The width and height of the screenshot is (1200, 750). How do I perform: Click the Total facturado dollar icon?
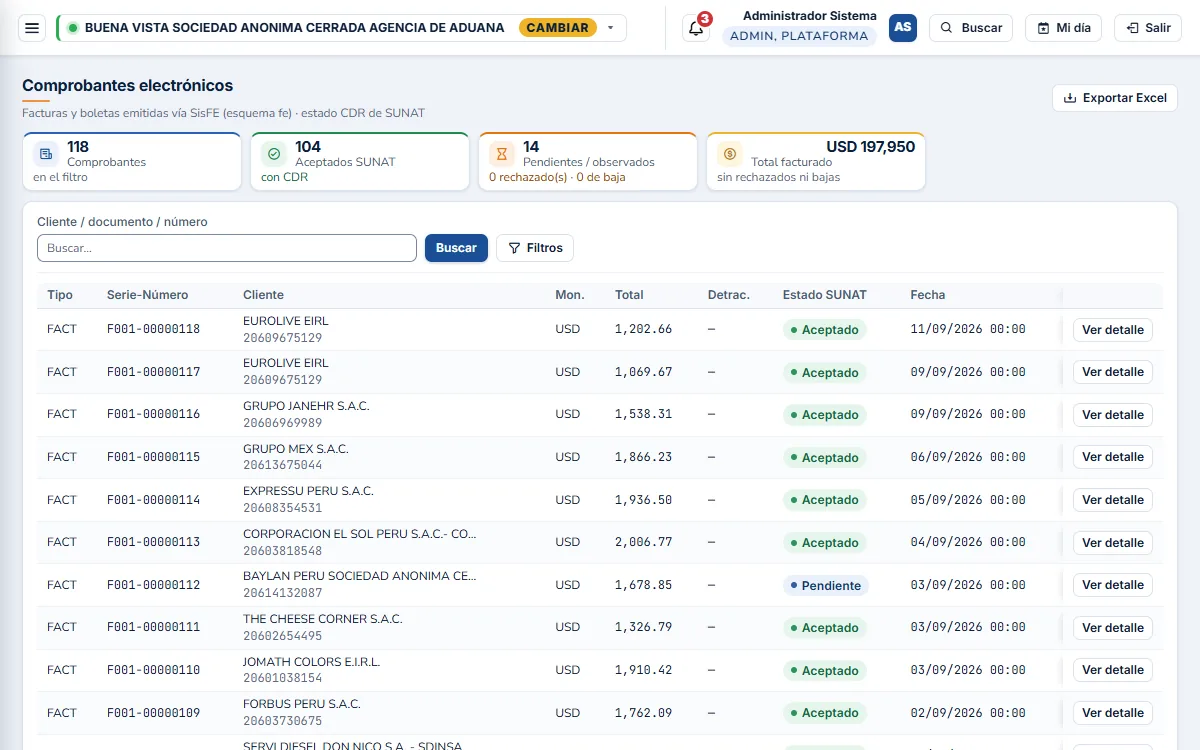tap(730, 154)
